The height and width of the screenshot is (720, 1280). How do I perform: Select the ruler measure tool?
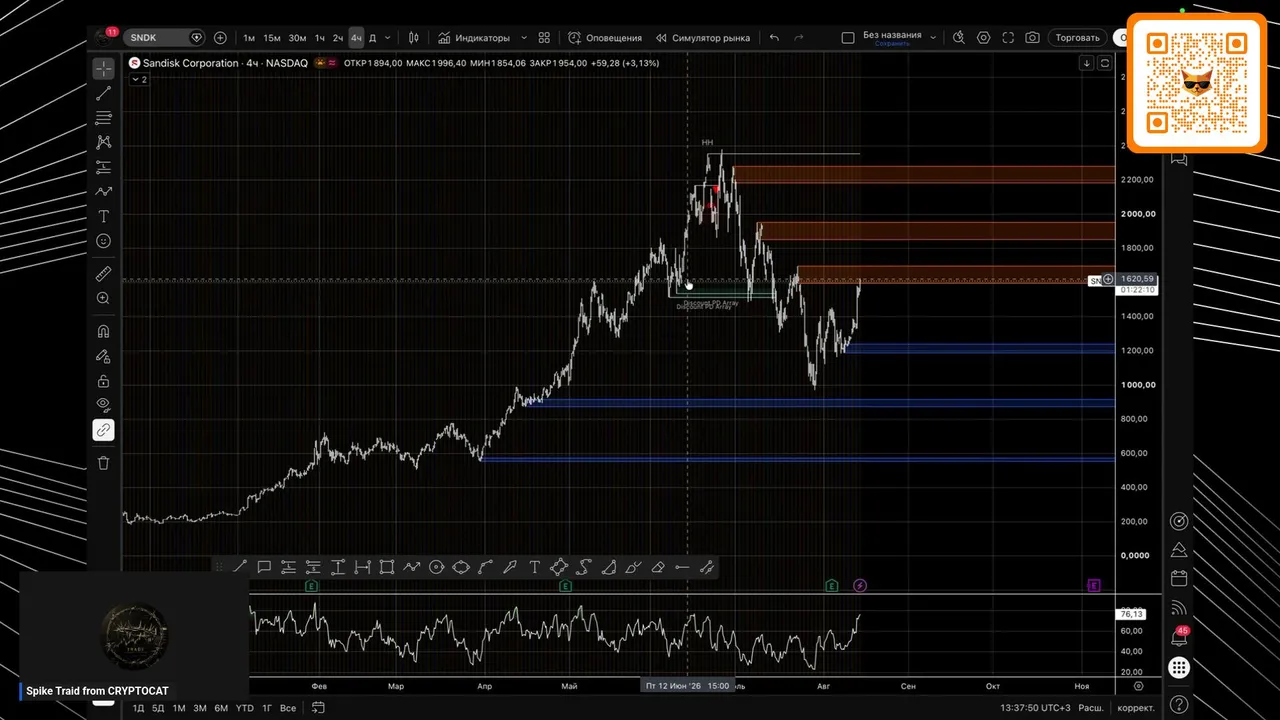[x=103, y=273]
